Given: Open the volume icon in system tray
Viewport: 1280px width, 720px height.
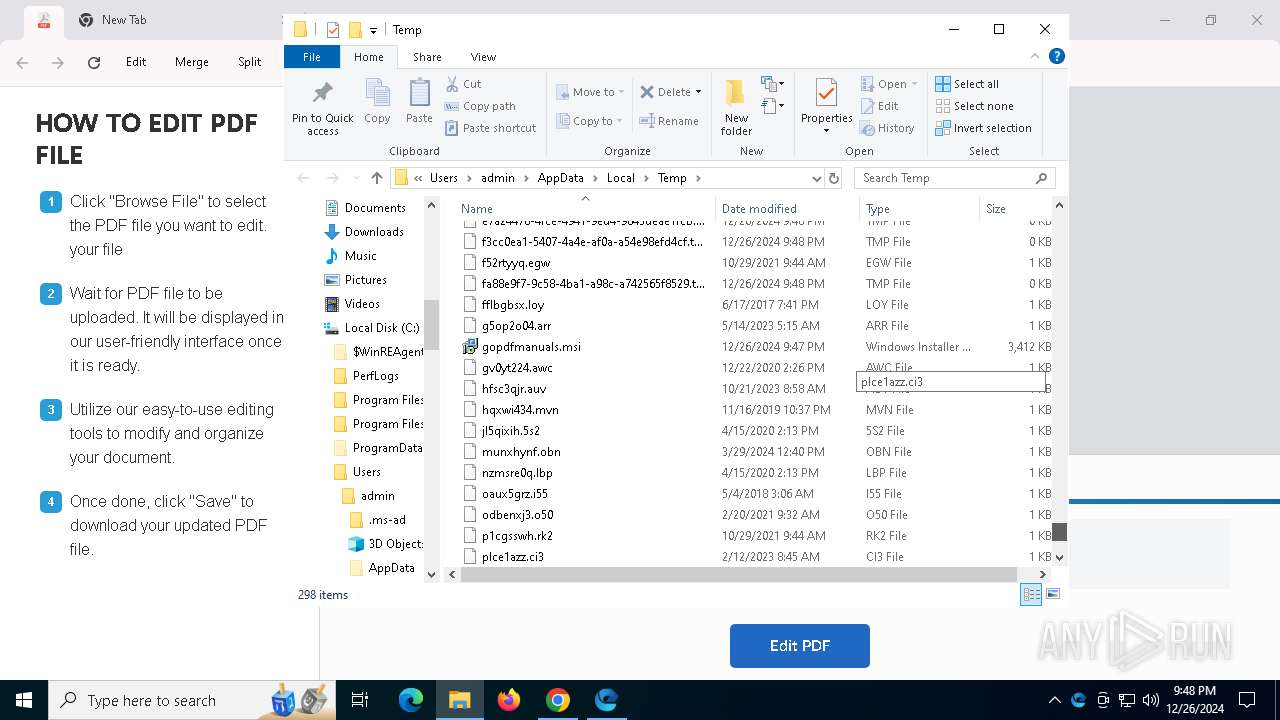Looking at the screenshot, I should pyautogui.click(x=1150, y=700).
